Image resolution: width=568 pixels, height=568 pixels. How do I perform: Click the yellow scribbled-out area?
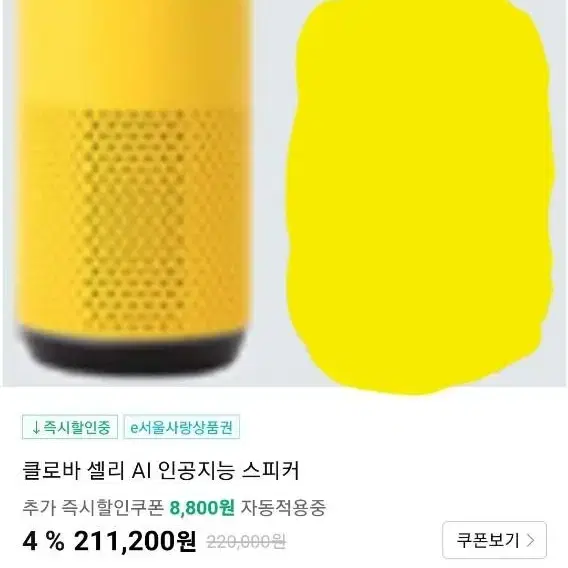pos(420,196)
